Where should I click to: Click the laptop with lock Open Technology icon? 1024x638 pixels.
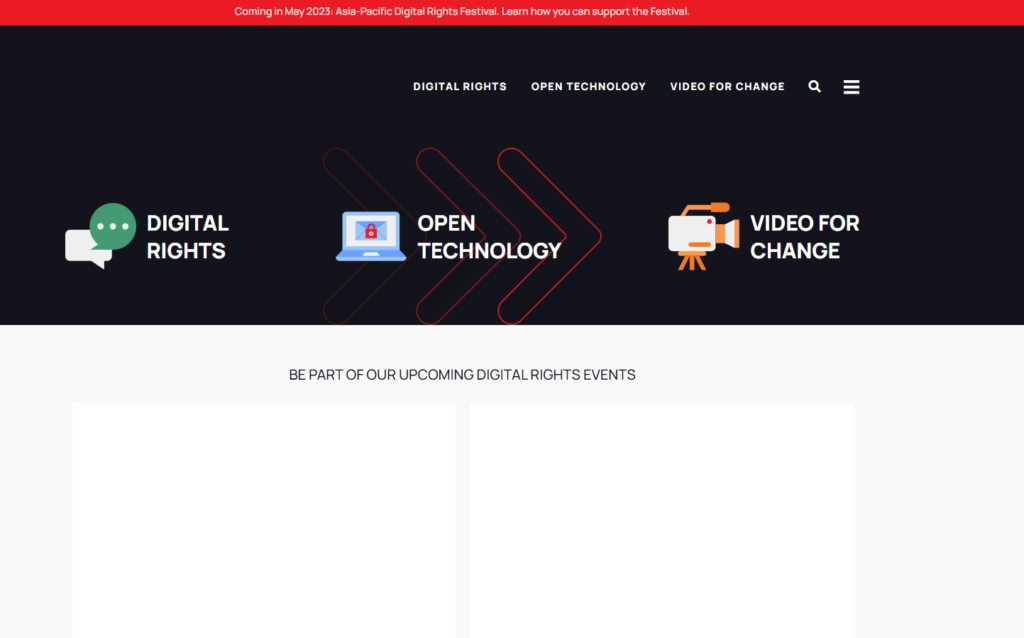pos(371,236)
